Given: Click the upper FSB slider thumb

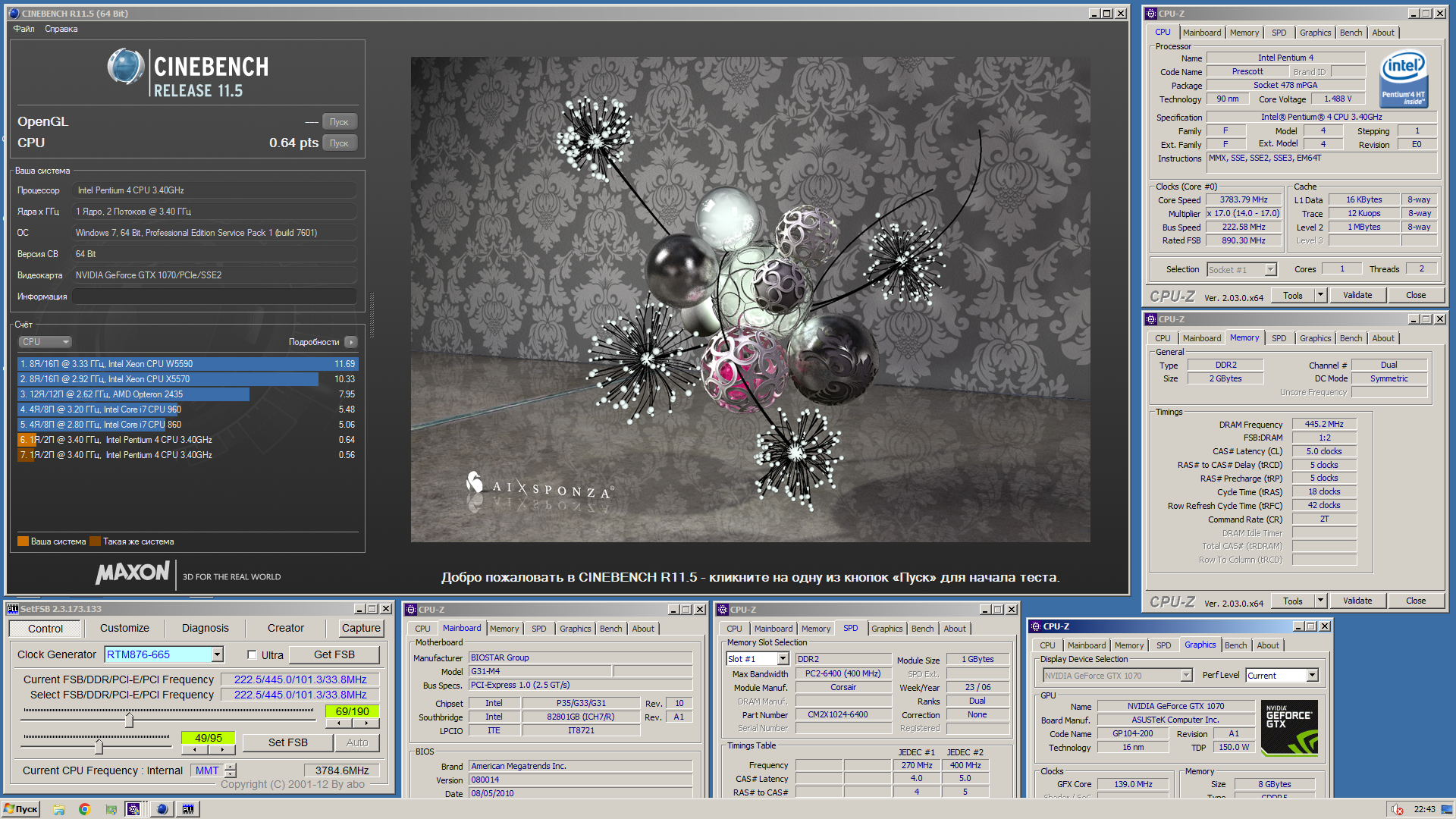Looking at the screenshot, I should (129, 719).
